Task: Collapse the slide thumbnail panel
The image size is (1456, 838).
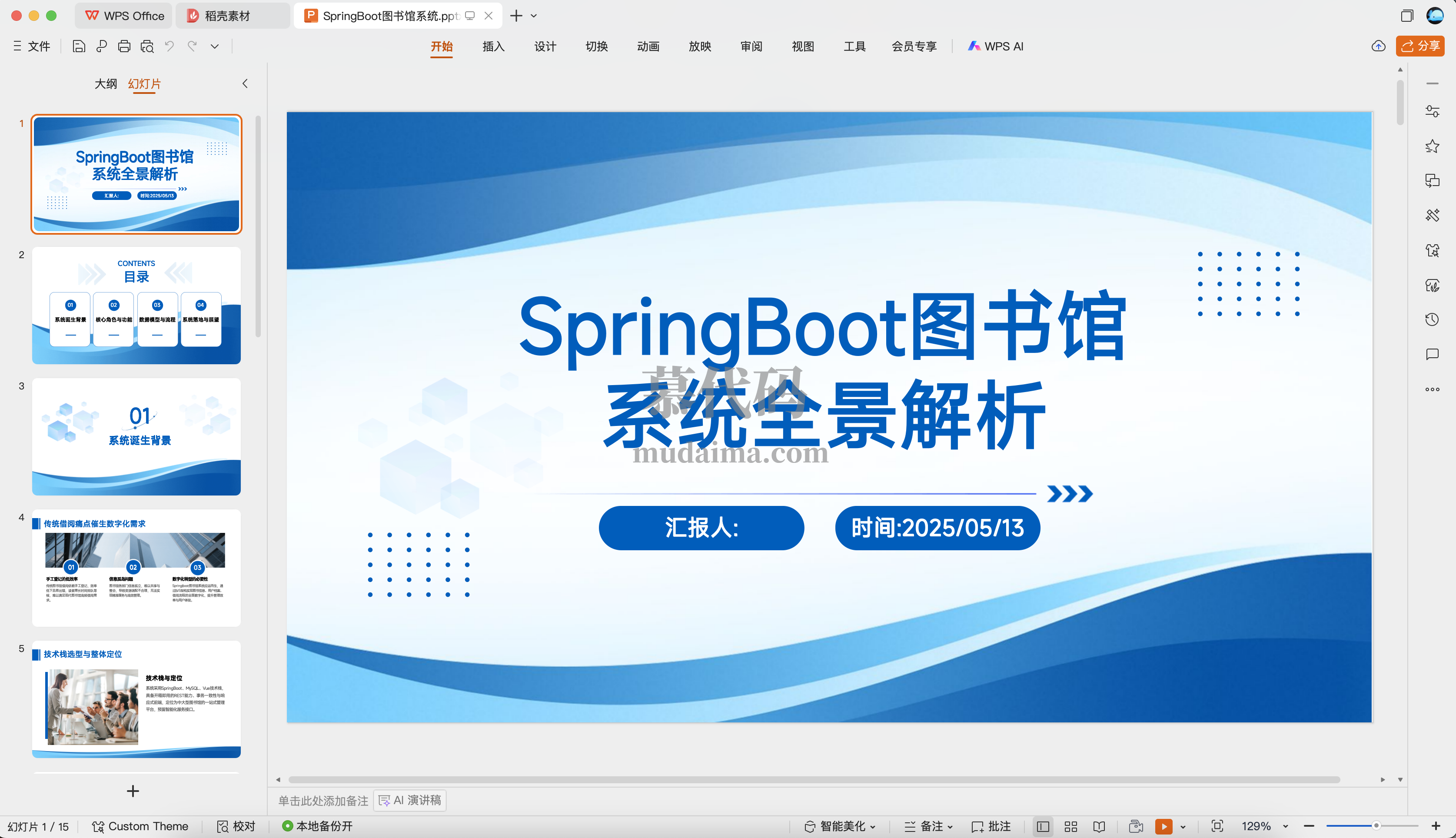Action: [245, 83]
